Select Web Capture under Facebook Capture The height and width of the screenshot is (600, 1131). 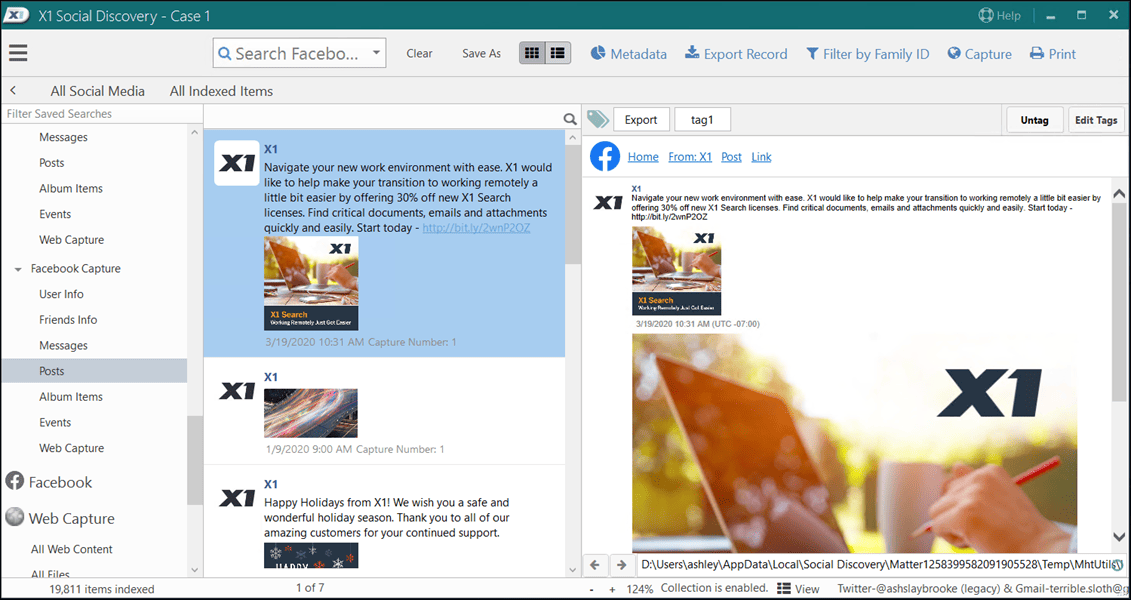point(71,448)
